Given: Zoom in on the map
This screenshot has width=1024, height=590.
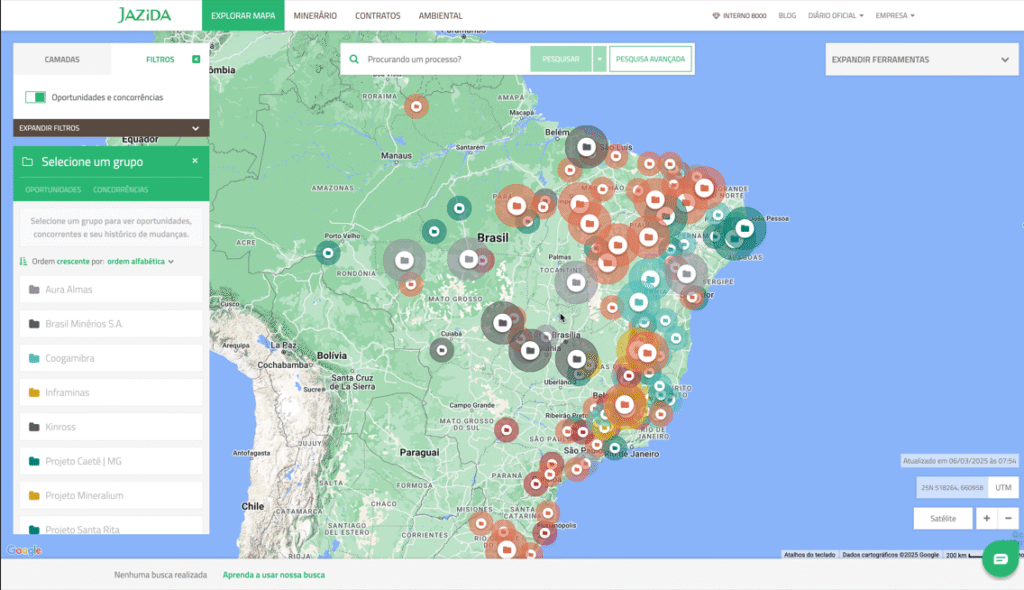Looking at the screenshot, I should coord(987,518).
